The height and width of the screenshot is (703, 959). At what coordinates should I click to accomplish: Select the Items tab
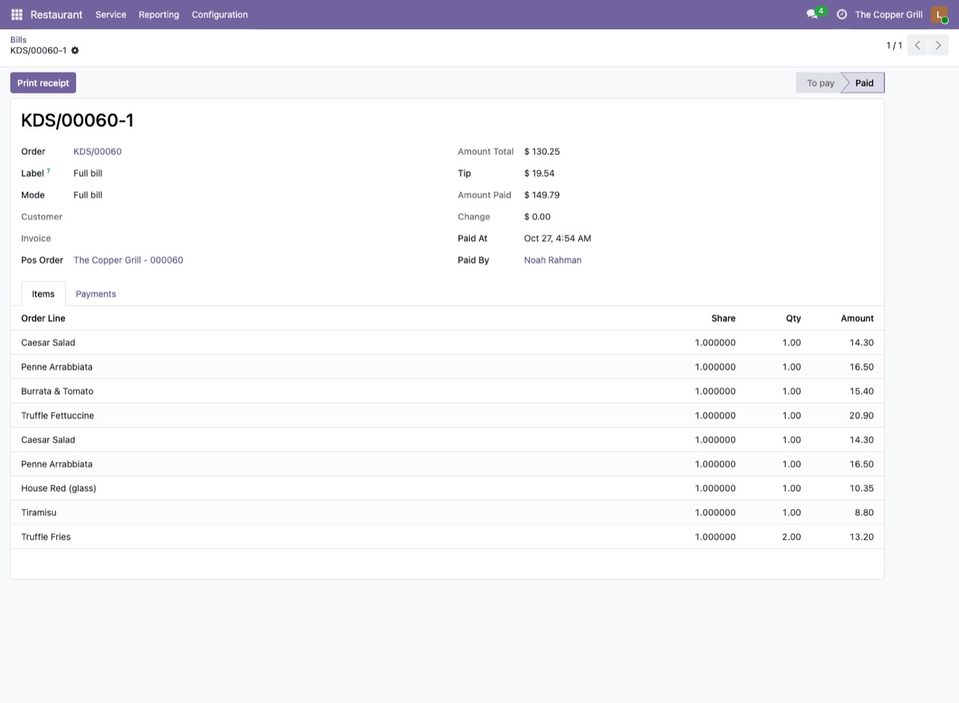click(x=43, y=294)
